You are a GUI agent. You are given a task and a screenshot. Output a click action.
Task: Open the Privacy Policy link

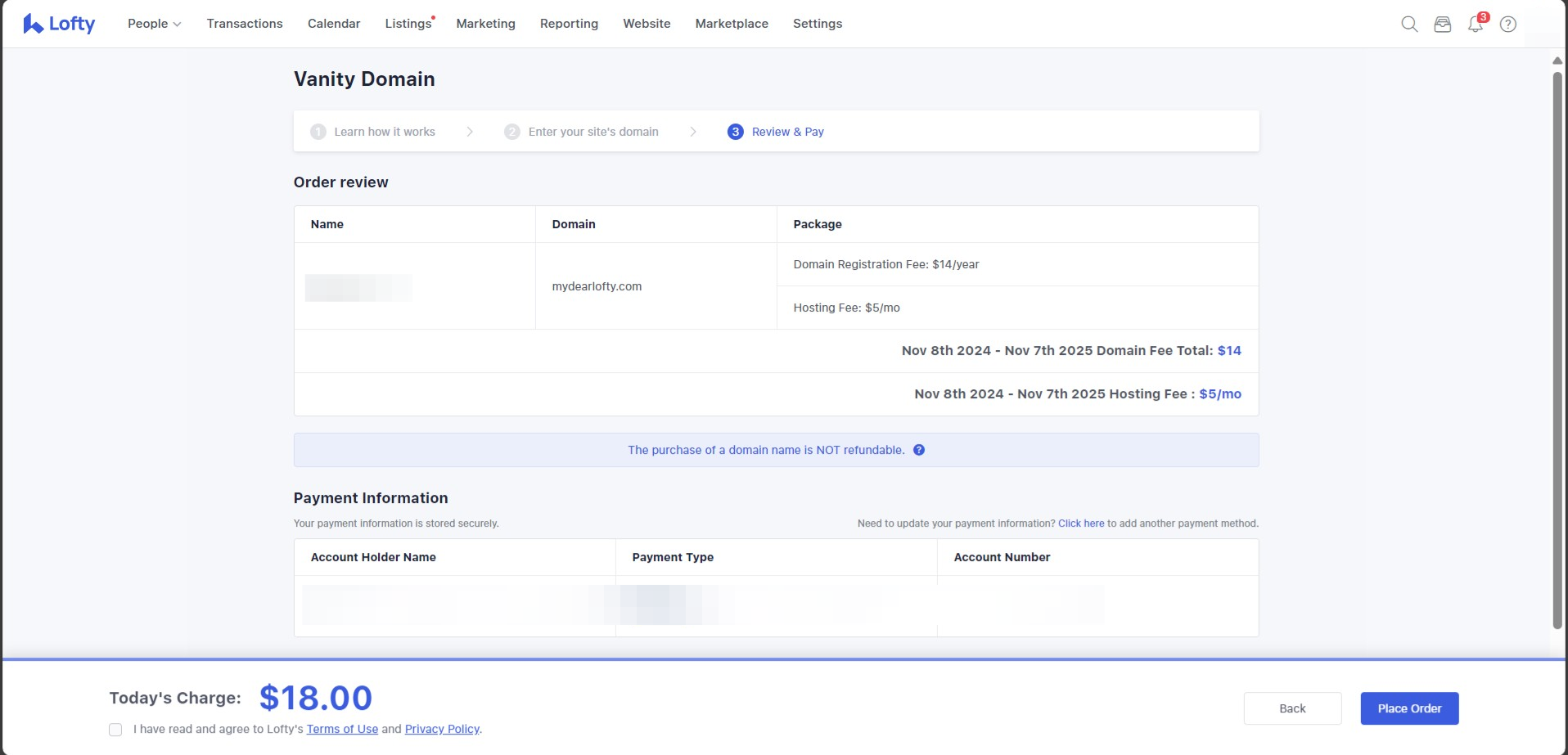click(442, 729)
